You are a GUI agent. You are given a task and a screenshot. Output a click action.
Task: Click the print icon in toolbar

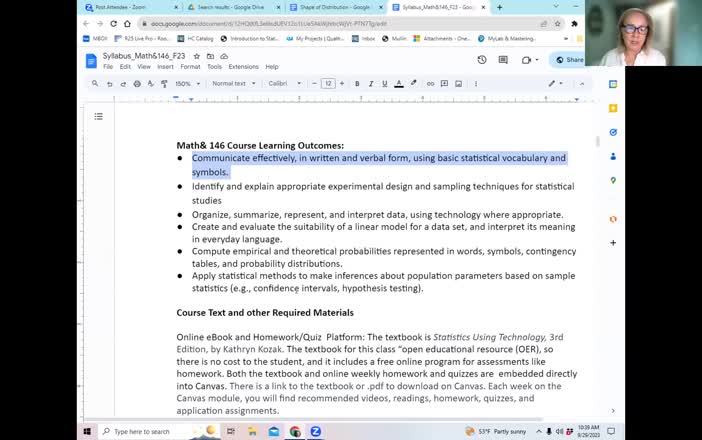click(134, 84)
